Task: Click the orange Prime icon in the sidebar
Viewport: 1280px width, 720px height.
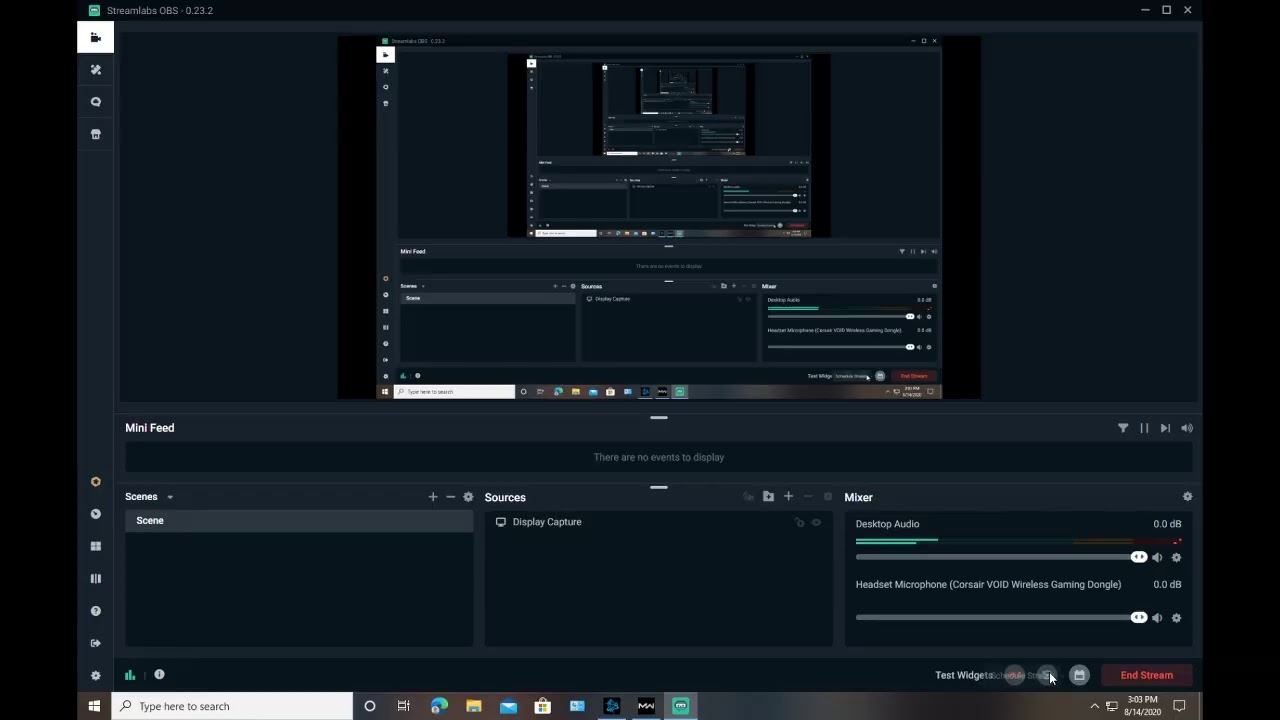Action: tap(96, 482)
